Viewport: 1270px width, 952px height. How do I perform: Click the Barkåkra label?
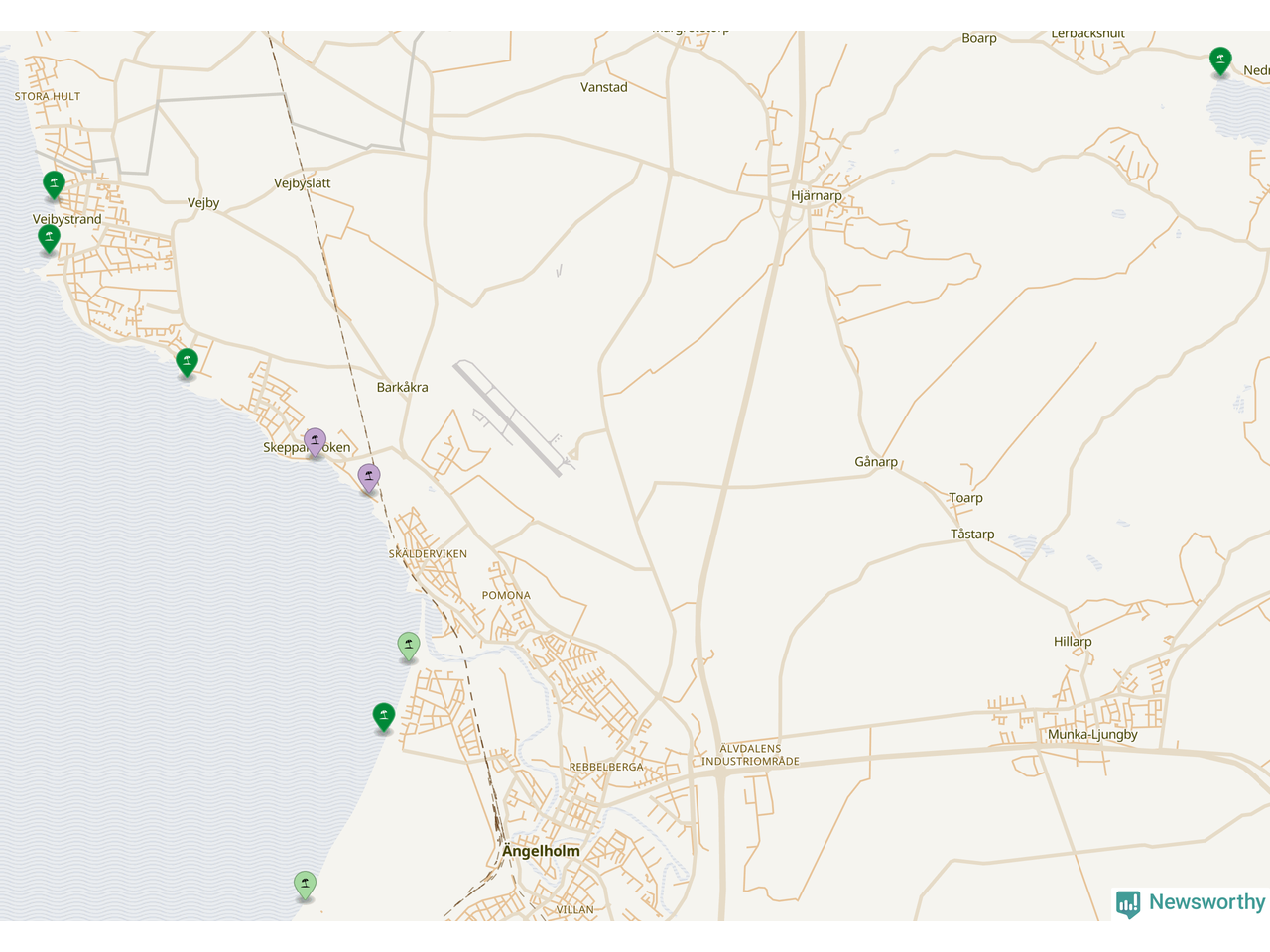pos(403,387)
